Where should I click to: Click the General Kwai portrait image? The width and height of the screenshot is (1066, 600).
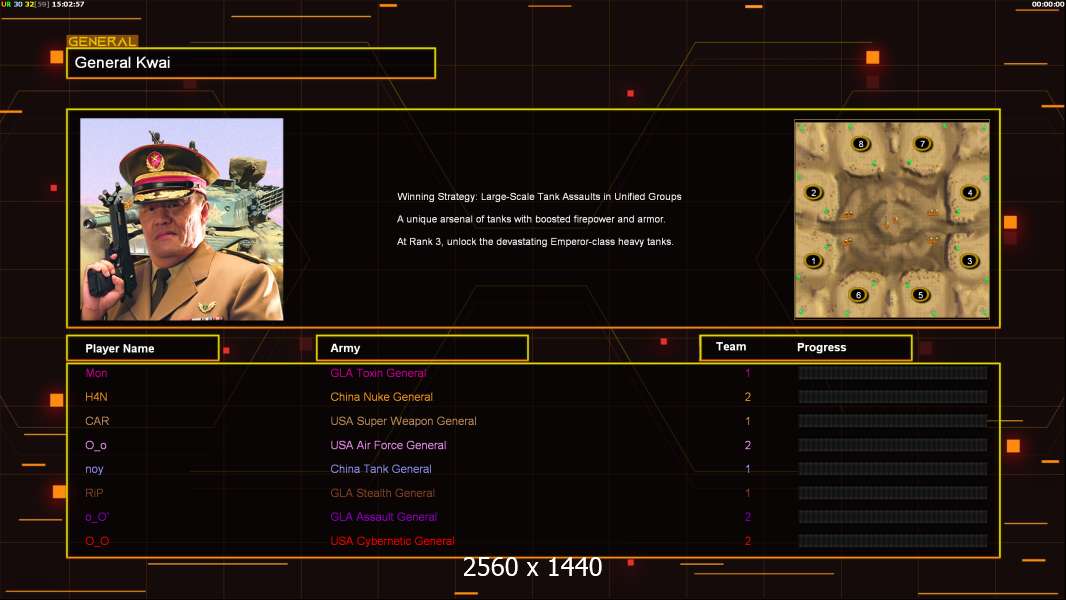point(182,219)
